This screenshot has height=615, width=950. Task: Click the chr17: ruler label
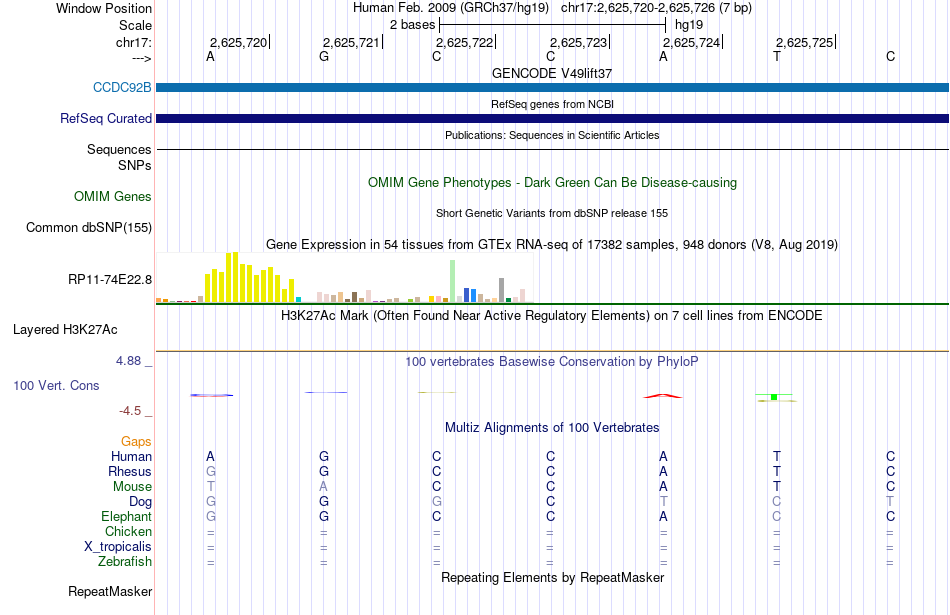pyautogui.click(x=134, y=42)
